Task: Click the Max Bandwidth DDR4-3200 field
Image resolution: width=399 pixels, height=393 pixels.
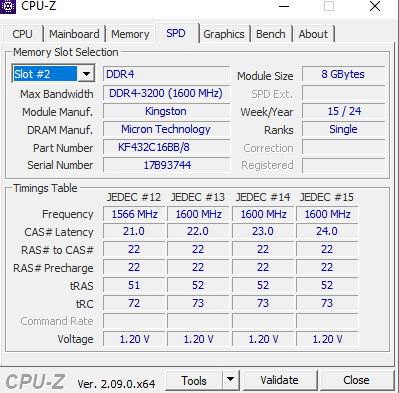Action: (x=167, y=93)
